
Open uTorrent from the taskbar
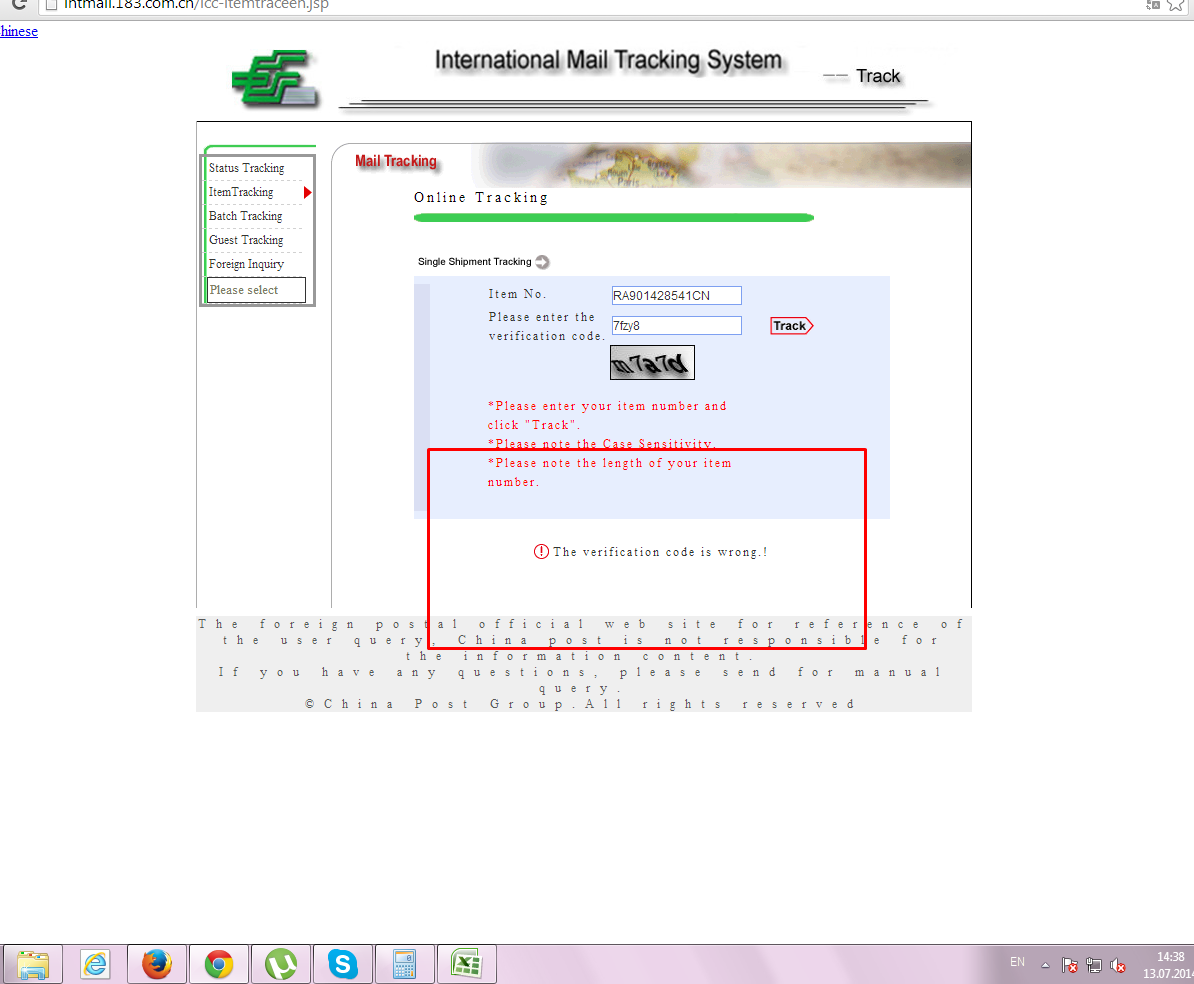click(x=281, y=964)
